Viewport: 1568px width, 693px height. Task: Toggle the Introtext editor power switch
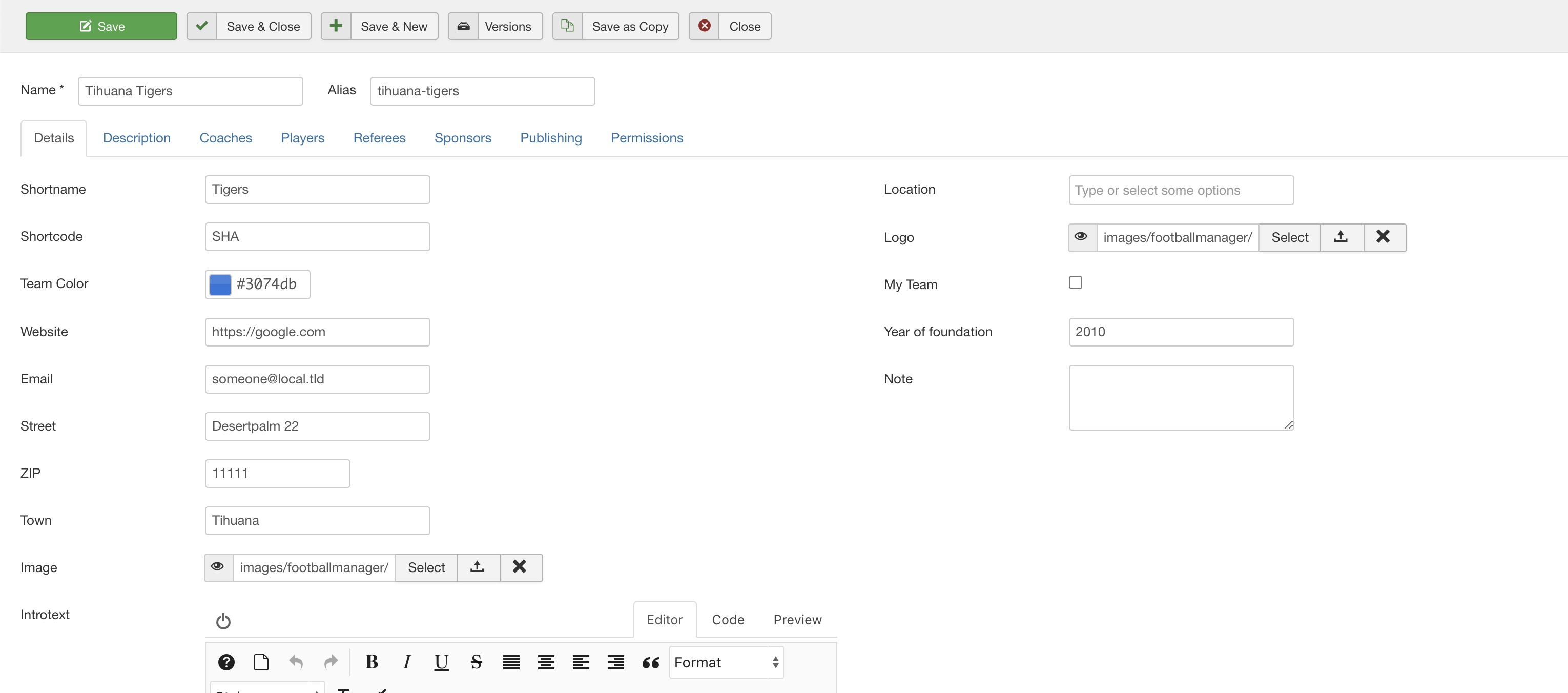tap(223, 621)
